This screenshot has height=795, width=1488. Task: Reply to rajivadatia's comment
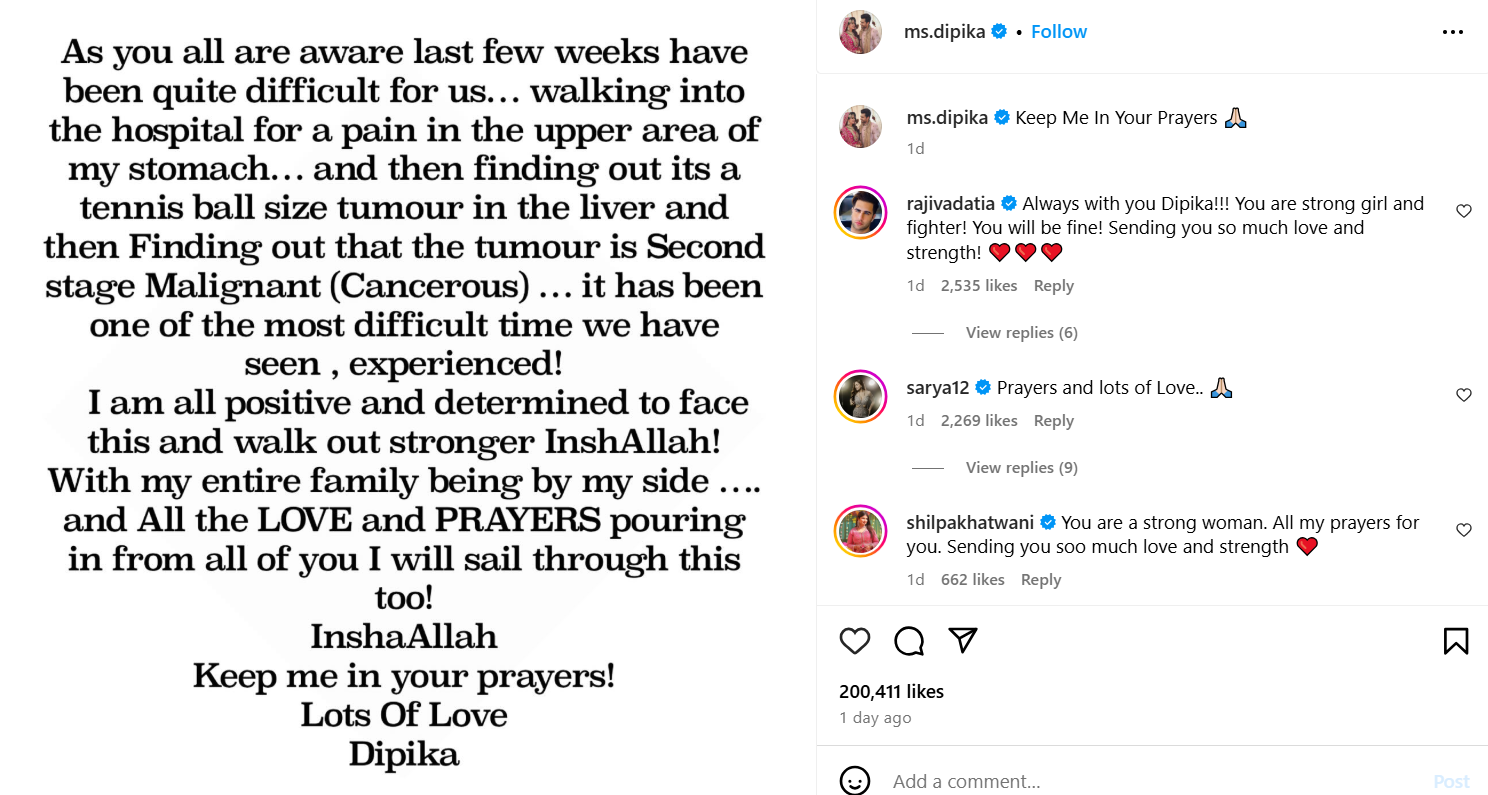pos(1053,286)
